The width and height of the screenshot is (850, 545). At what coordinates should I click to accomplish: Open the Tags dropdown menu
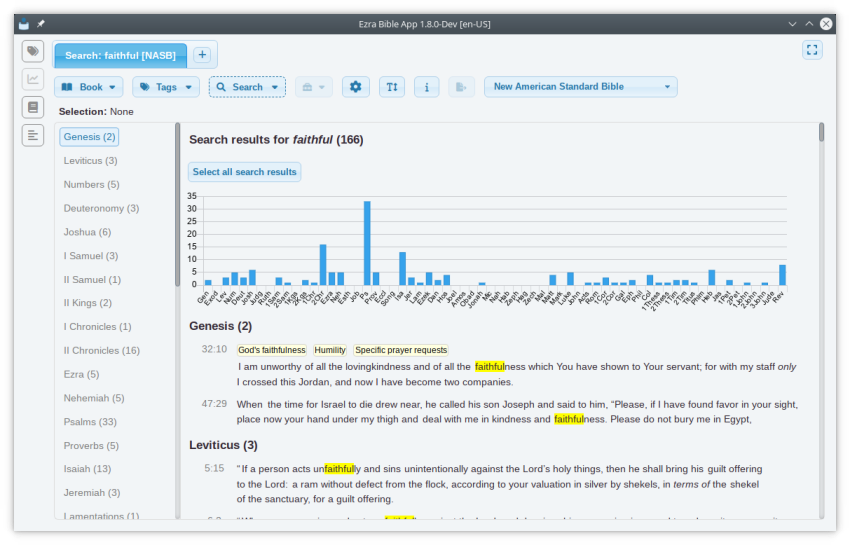click(166, 87)
